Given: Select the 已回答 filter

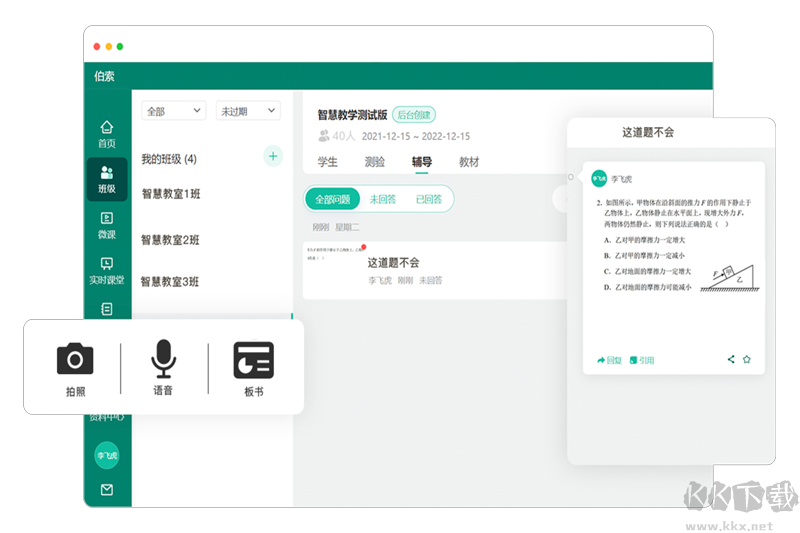Looking at the screenshot, I should click(429, 199).
